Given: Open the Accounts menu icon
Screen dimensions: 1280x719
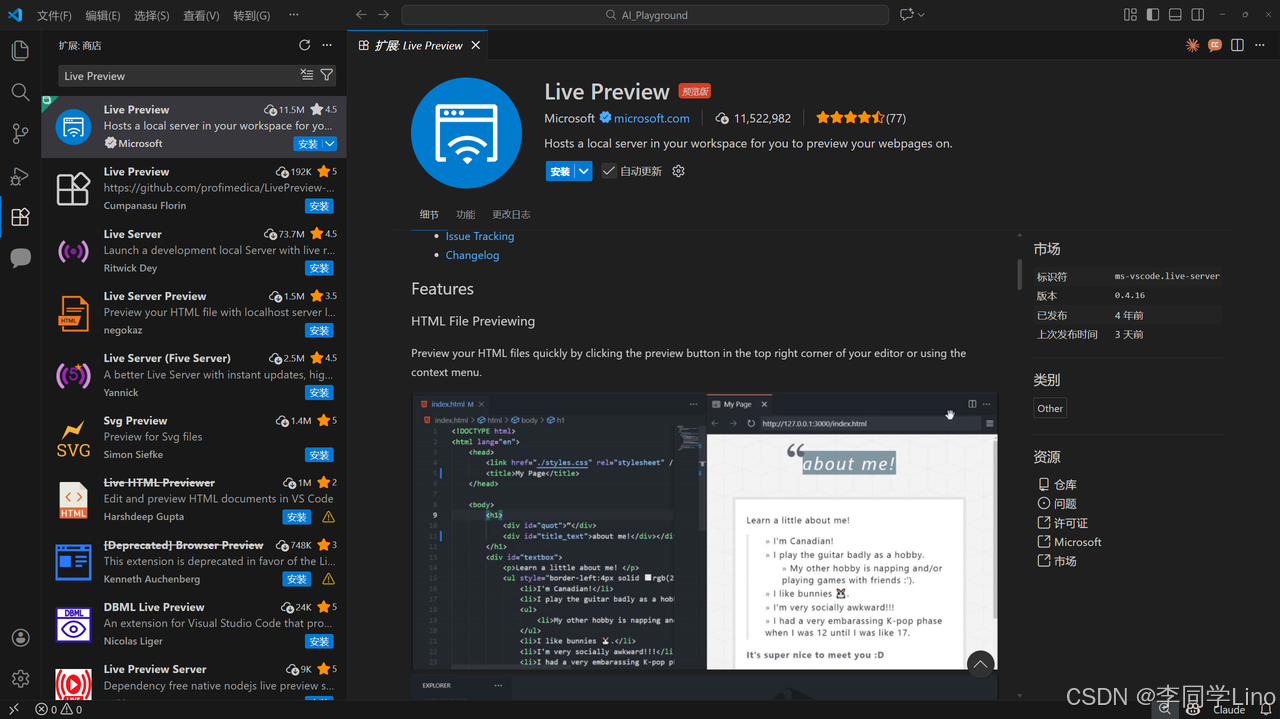Looking at the screenshot, I should pos(20,637).
